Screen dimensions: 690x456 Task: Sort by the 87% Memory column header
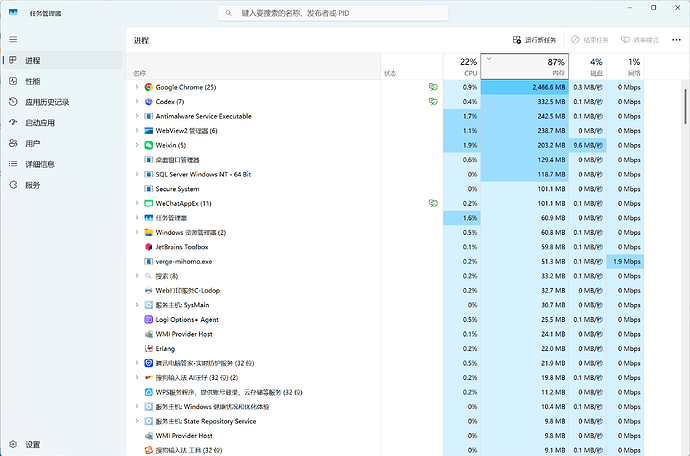pos(525,66)
